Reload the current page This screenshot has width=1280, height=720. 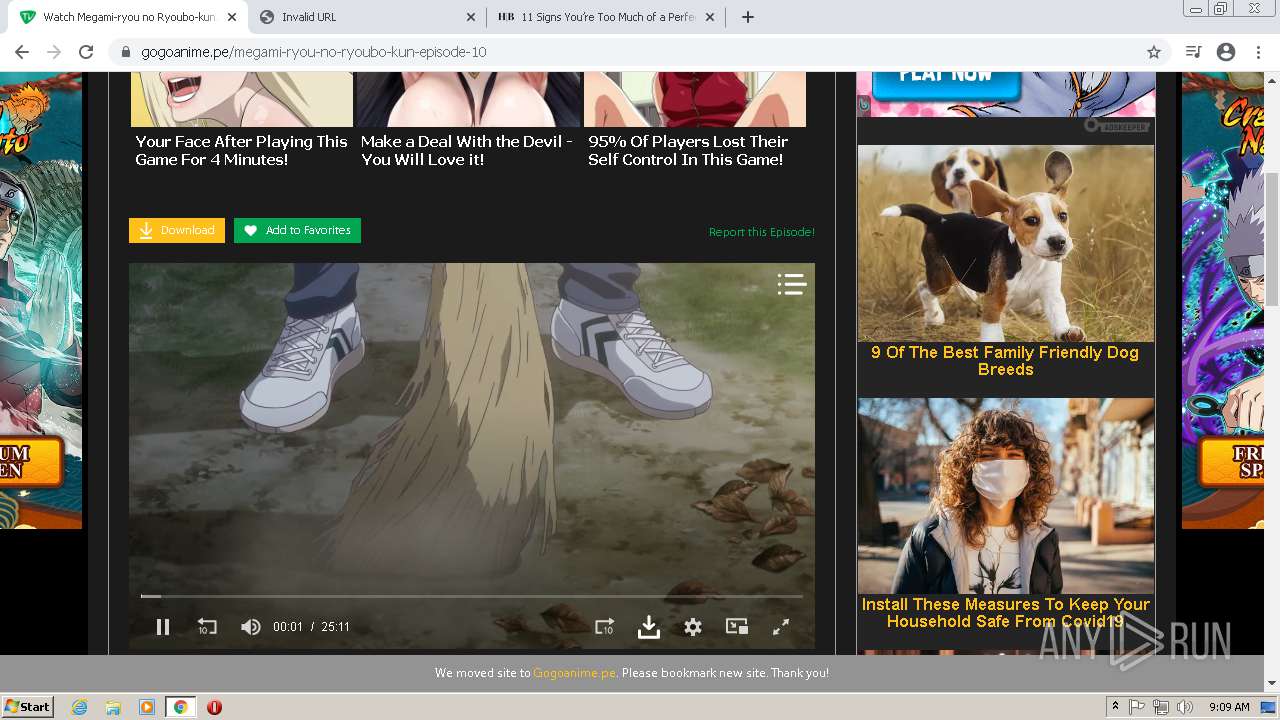(x=86, y=52)
